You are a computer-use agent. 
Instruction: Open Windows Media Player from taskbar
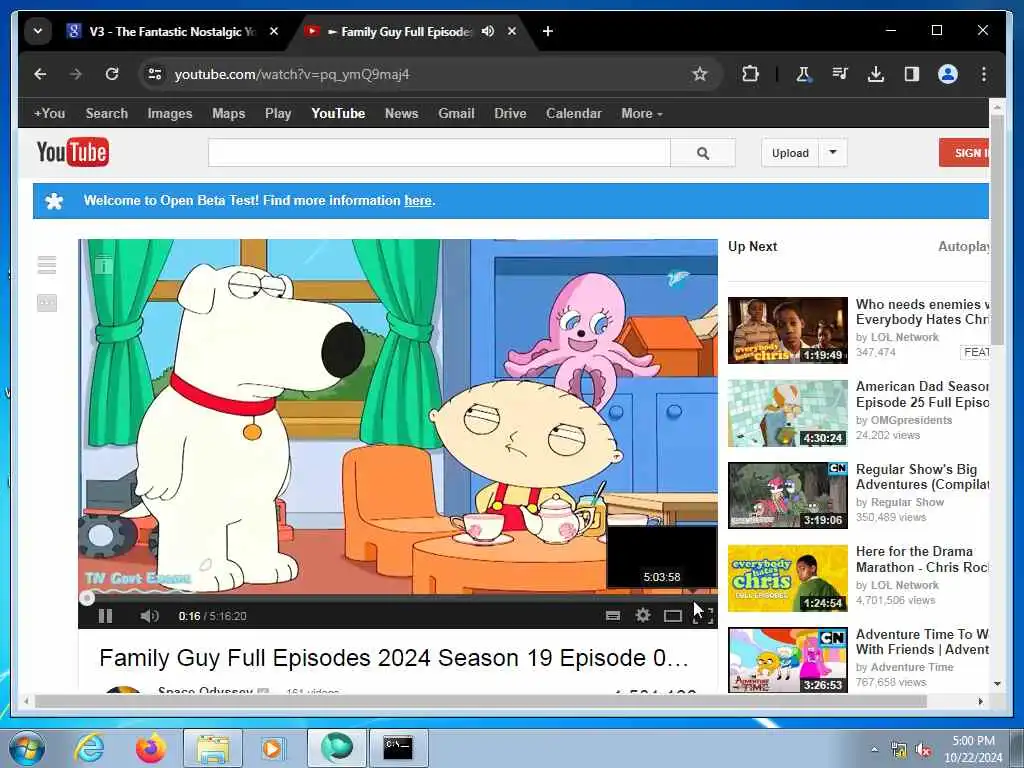(272, 748)
